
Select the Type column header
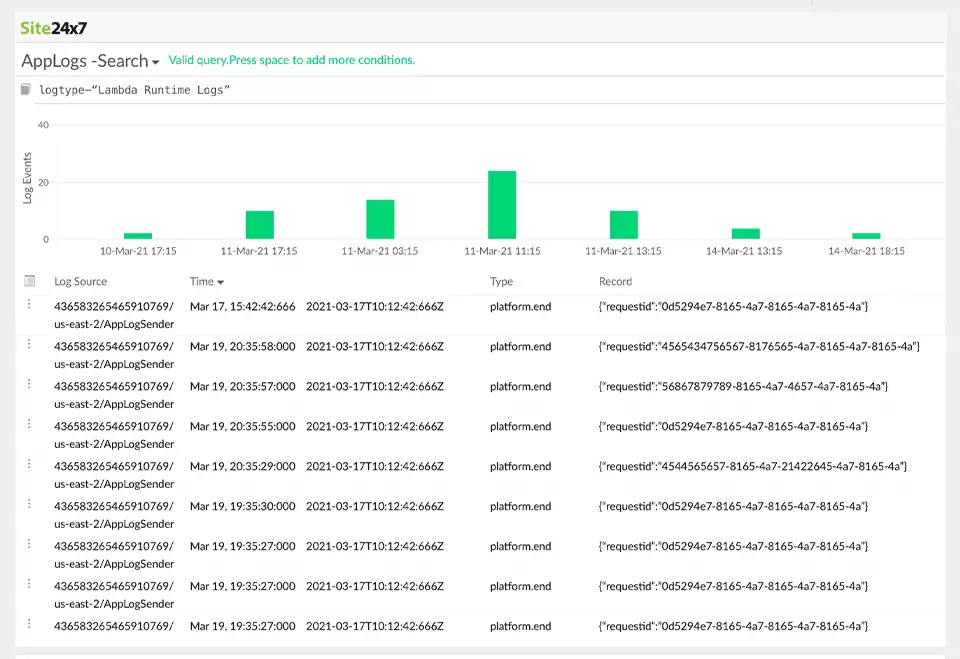coord(500,281)
